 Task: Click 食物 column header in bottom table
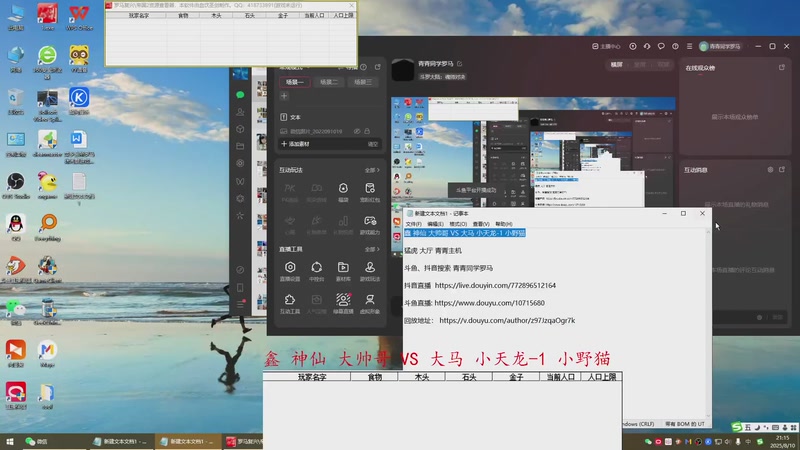[x=374, y=377]
